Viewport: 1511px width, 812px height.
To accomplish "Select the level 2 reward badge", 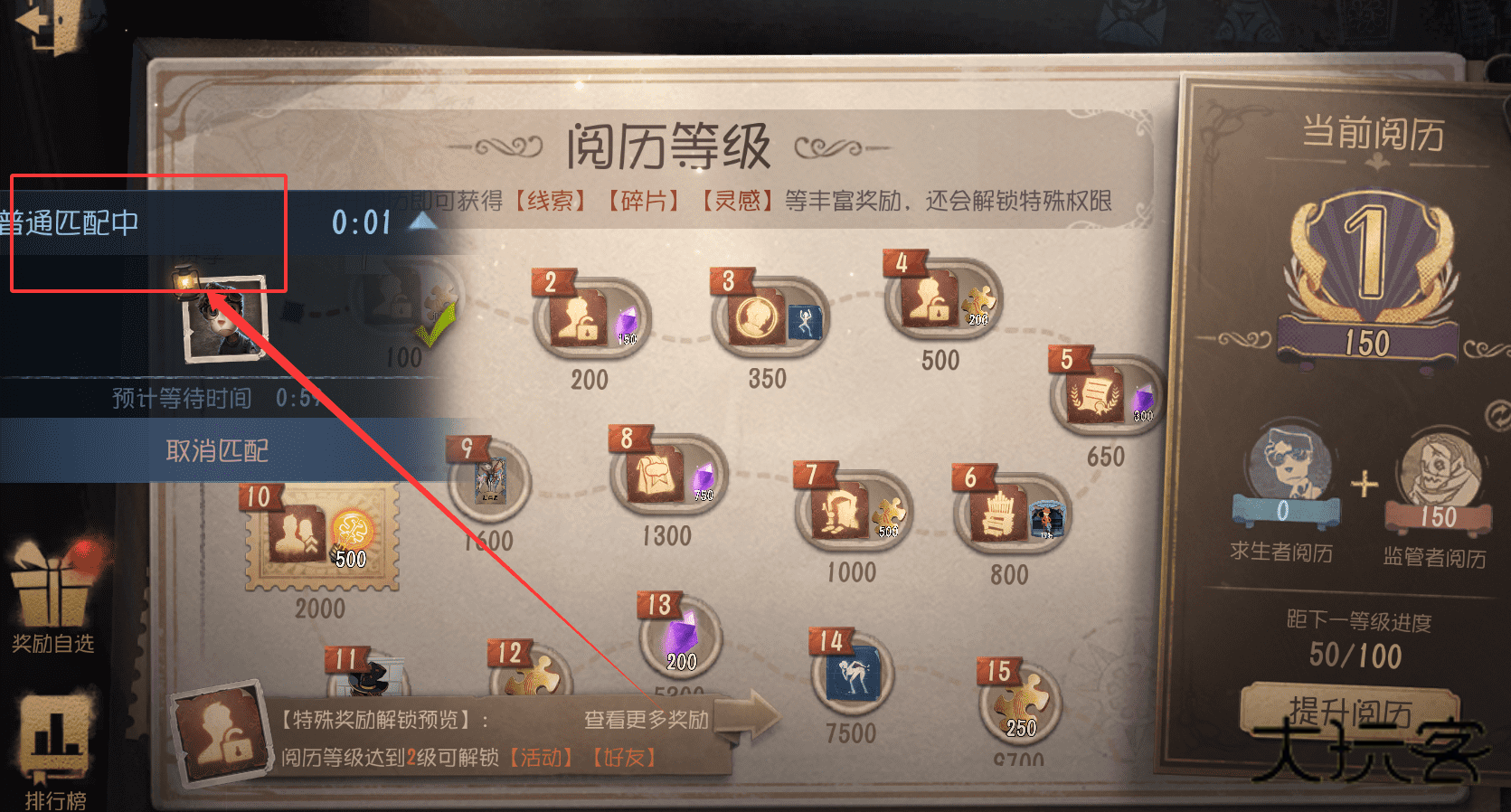I will (x=589, y=316).
